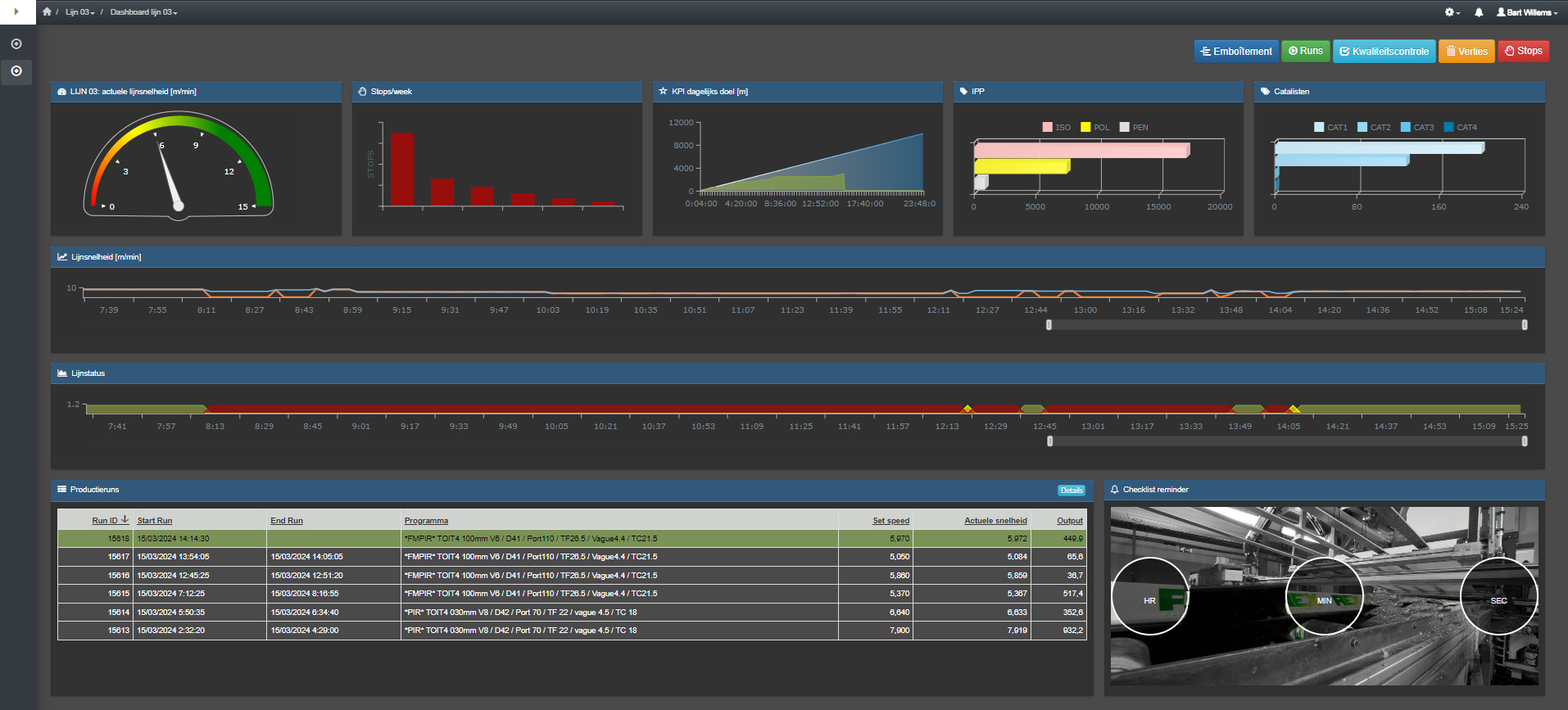Click the HR circle in Checklist reminder

(x=1150, y=596)
